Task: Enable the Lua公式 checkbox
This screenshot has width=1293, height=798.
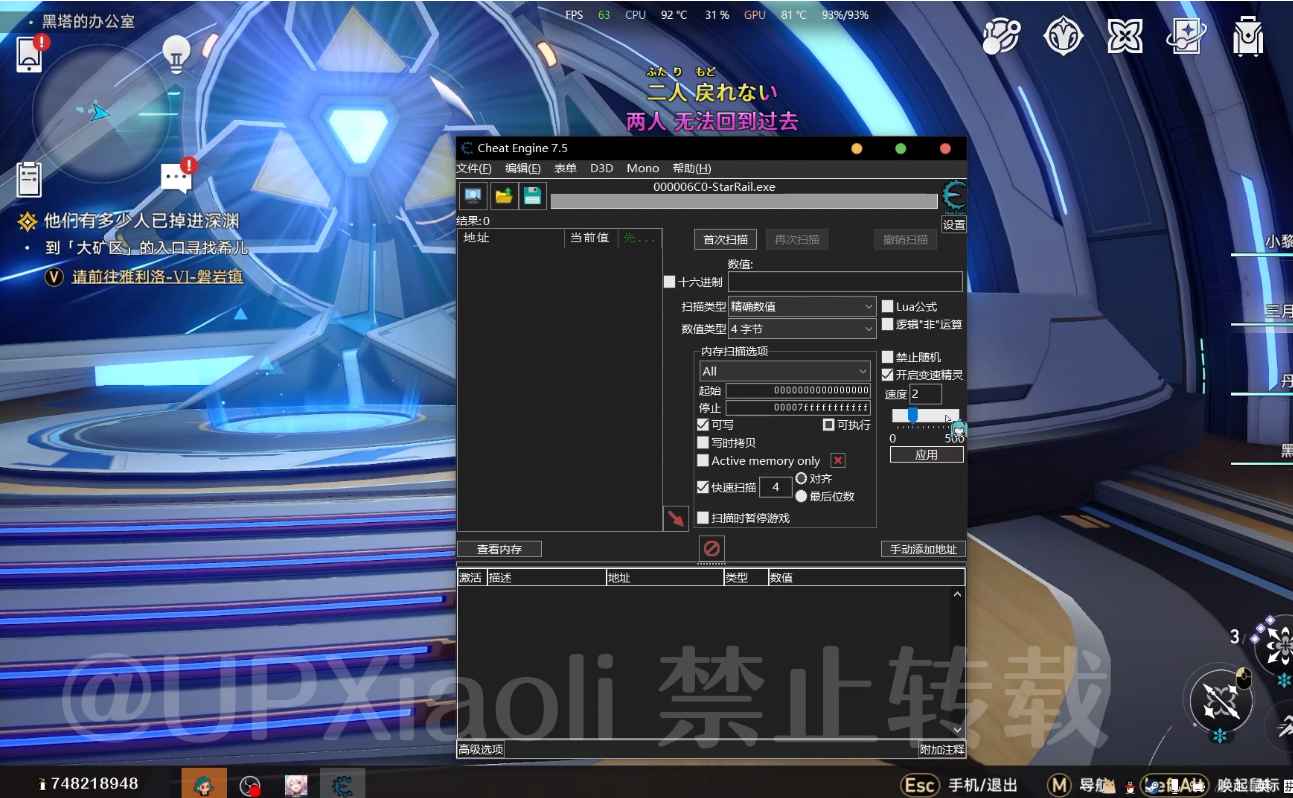Action: [887, 306]
